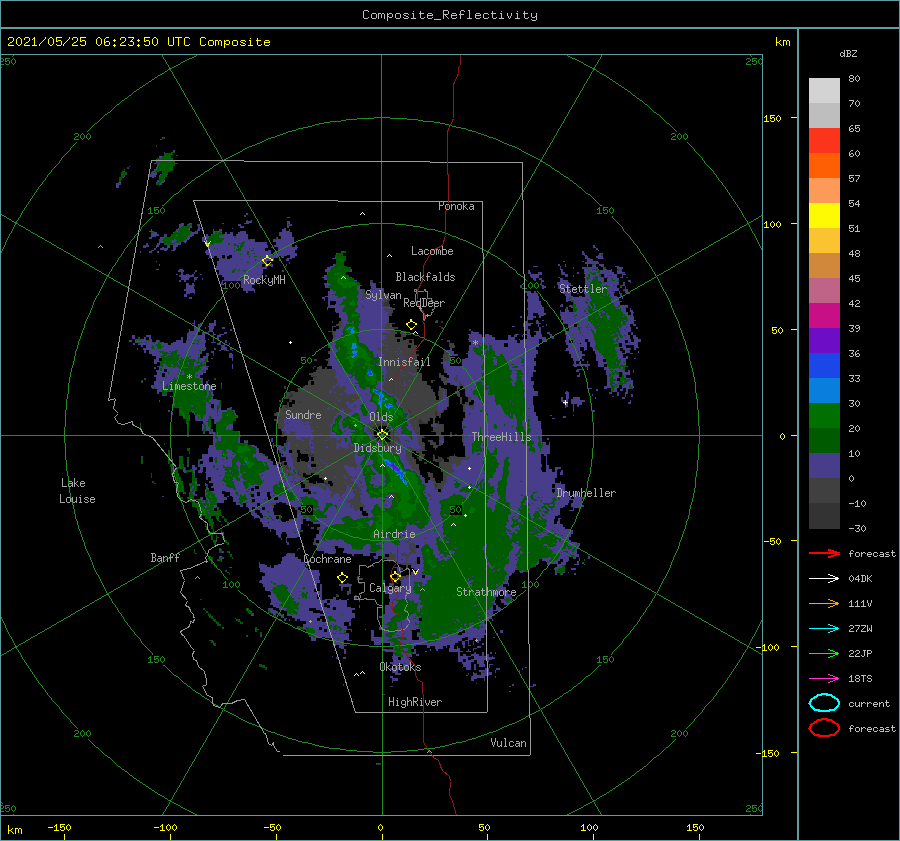This screenshot has width=900, height=841.
Task: Select the Sundre label
Action: tap(303, 414)
